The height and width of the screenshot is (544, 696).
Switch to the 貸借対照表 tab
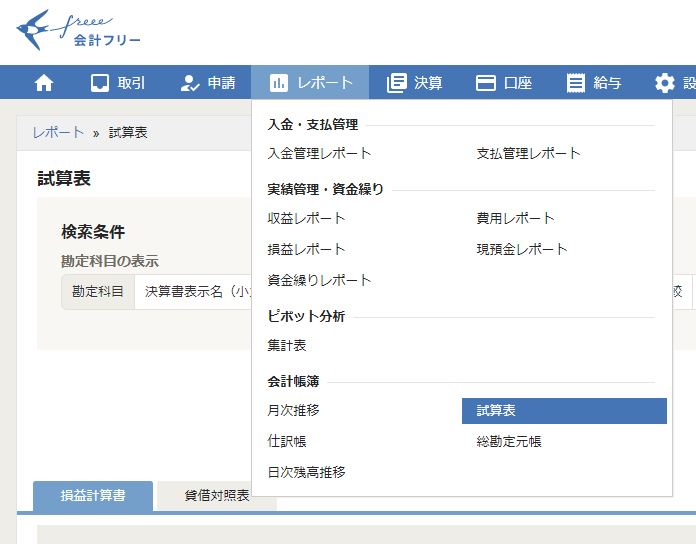217,496
